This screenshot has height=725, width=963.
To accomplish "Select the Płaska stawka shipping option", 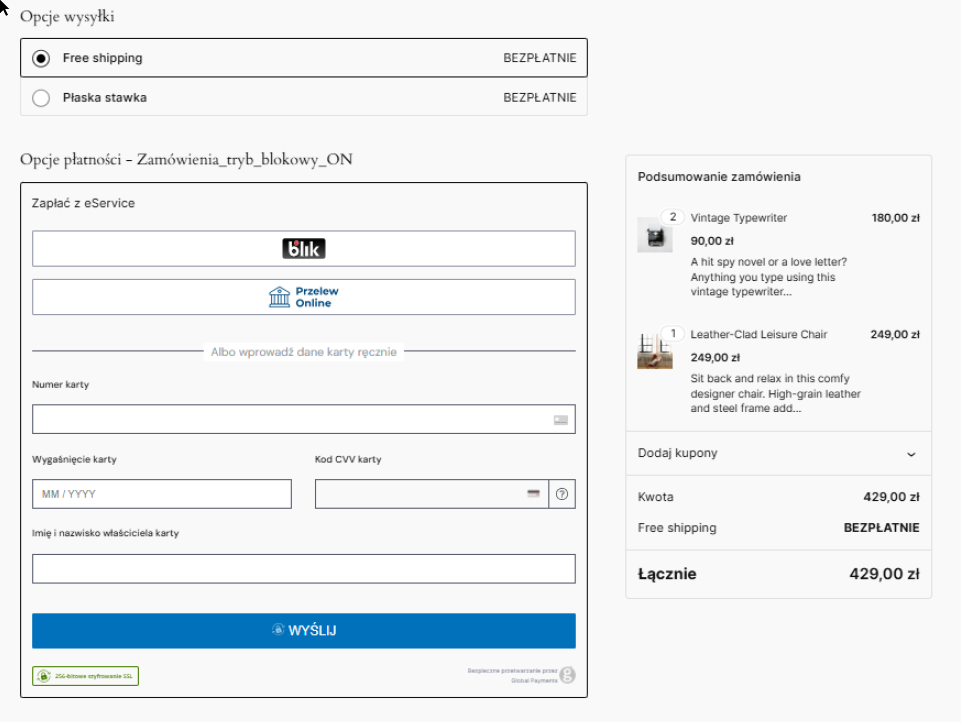I will tap(41, 98).
